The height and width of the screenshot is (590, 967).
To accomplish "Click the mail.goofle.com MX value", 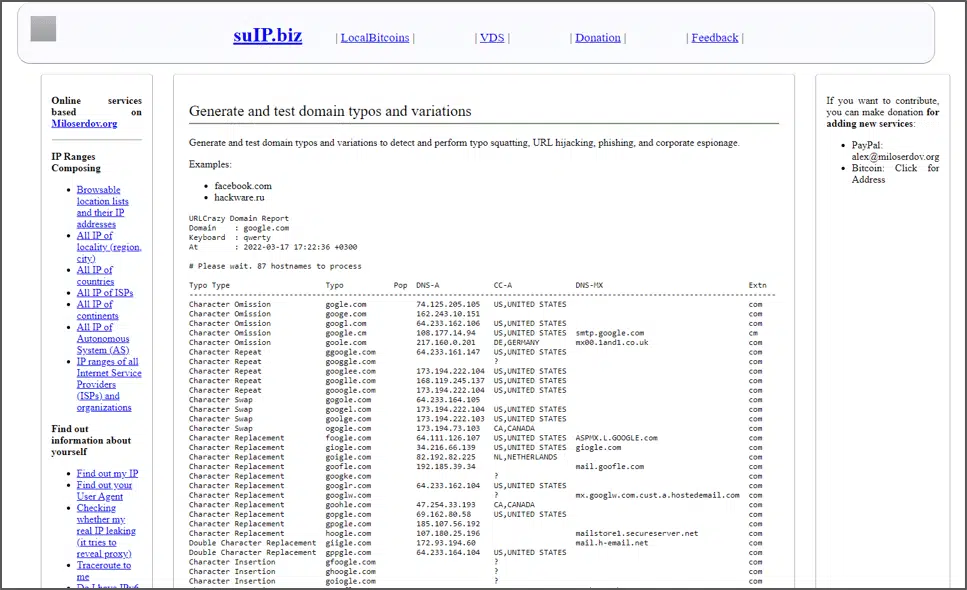I will tap(609, 467).
